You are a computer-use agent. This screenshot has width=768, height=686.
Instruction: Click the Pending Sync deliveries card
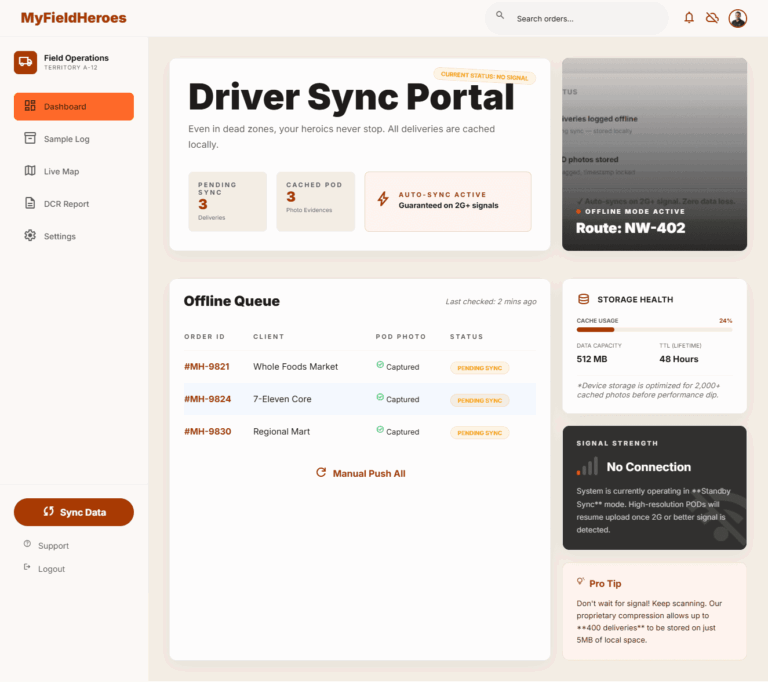point(227,201)
